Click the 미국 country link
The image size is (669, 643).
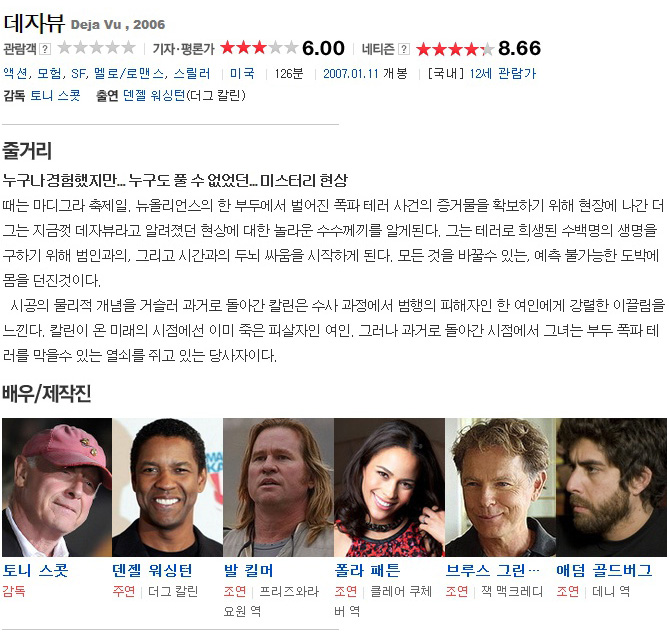[242, 74]
